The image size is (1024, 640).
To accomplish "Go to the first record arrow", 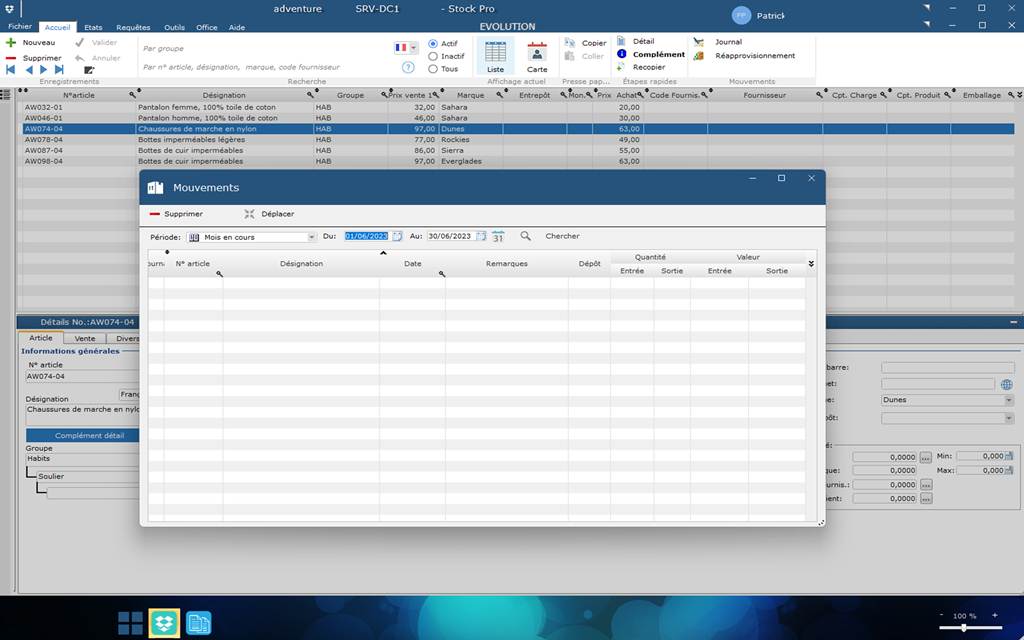I will pos(10,70).
